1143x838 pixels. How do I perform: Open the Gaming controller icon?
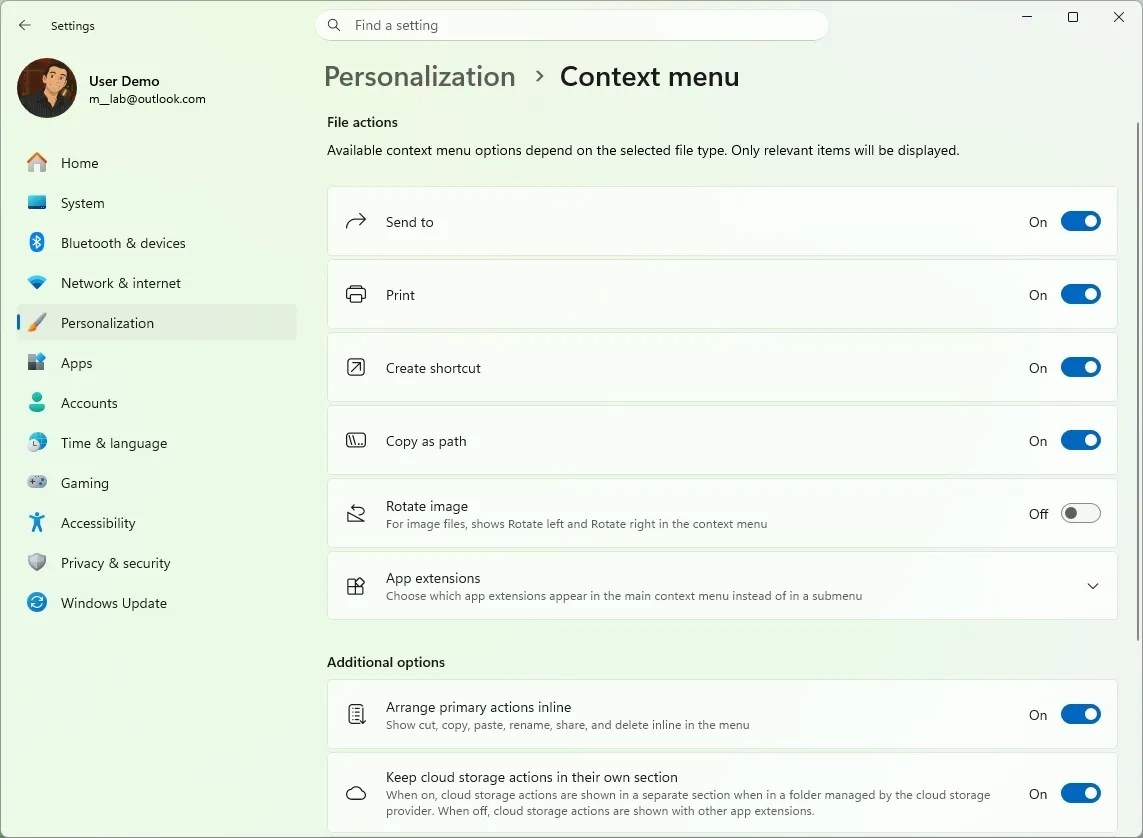coord(37,482)
